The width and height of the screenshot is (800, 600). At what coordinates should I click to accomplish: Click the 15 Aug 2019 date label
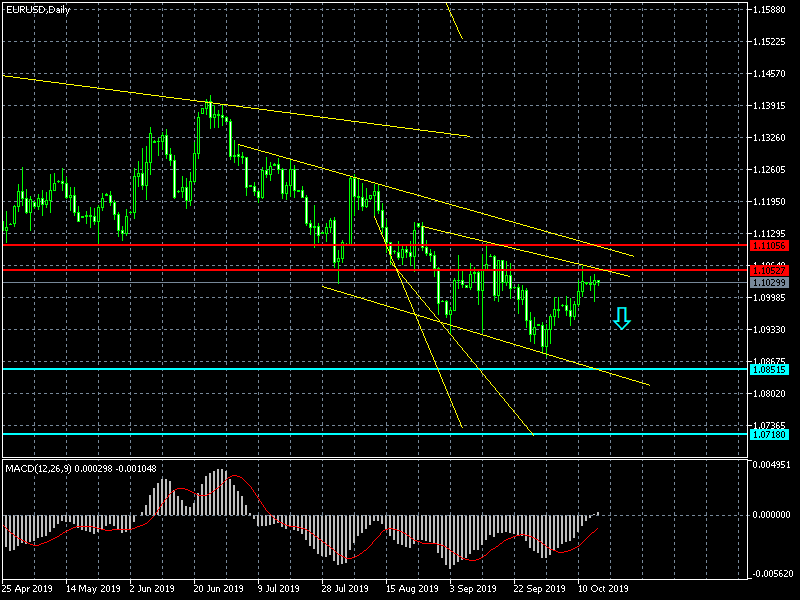point(412,589)
